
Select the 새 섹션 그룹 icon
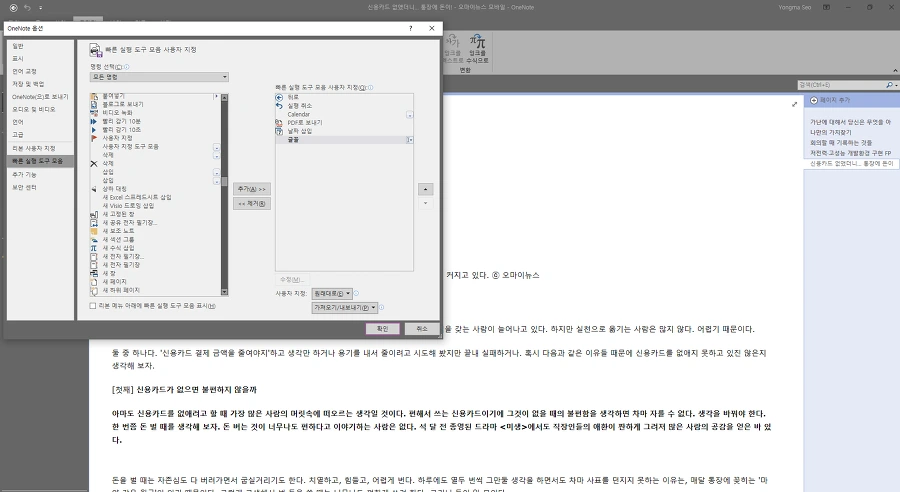[x=94, y=239]
